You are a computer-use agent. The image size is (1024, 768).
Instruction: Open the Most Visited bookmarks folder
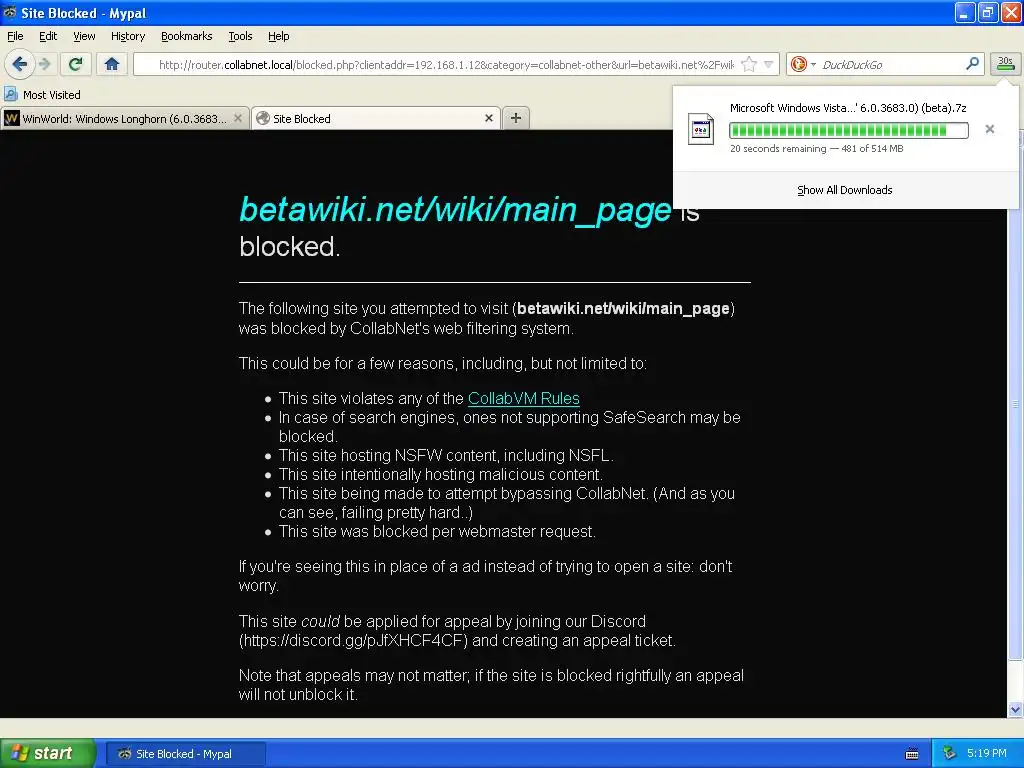pyautogui.click(x=42, y=95)
